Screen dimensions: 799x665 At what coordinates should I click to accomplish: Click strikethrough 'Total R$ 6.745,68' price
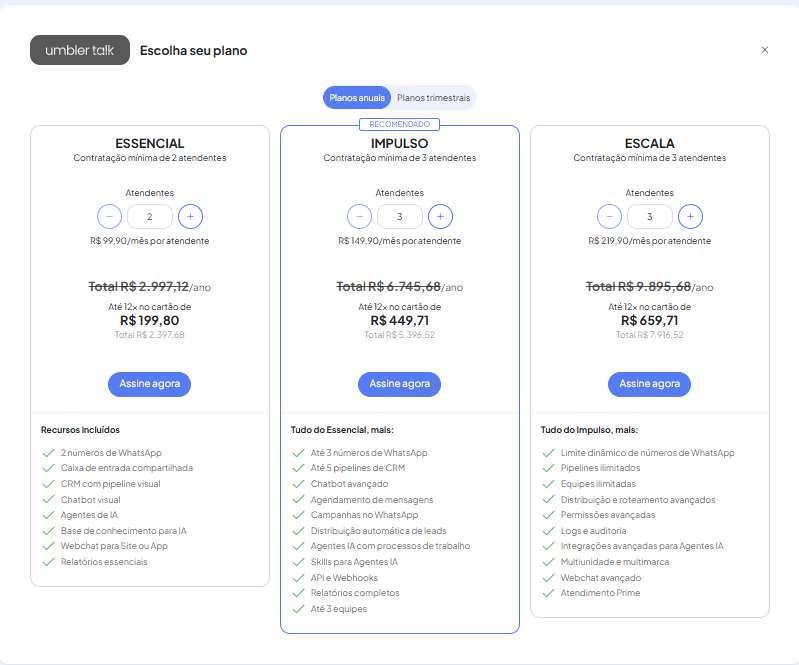pos(388,286)
